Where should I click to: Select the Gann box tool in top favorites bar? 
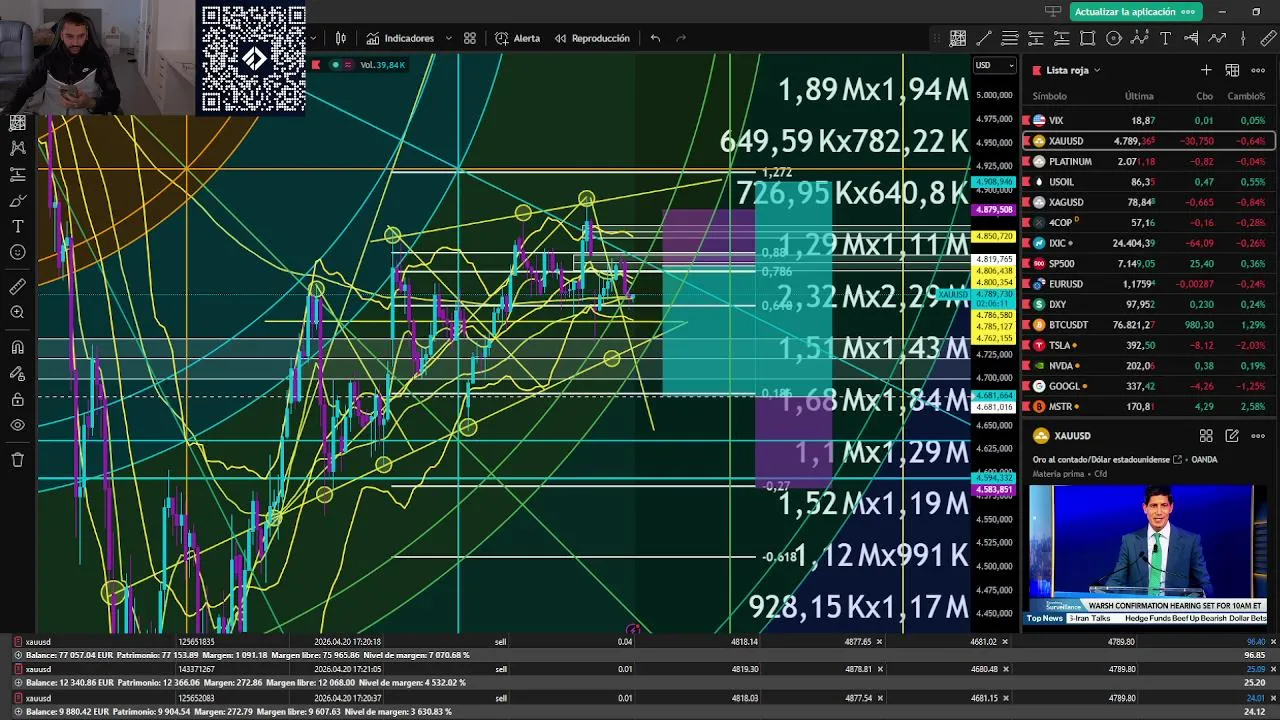pyautogui.click(x=958, y=38)
